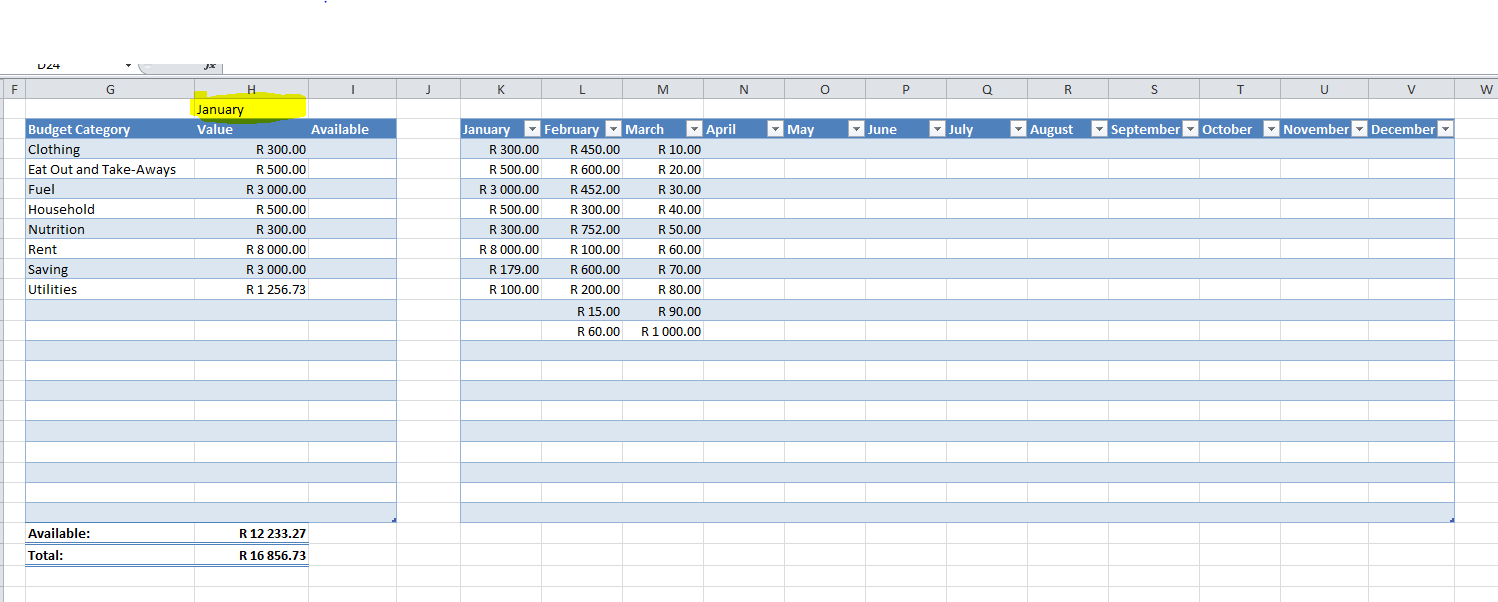Select column G by clicking its header
Image resolution: width=1498 pixels, height=602 pixels.
pyautogui.click(x=110, y=89)
